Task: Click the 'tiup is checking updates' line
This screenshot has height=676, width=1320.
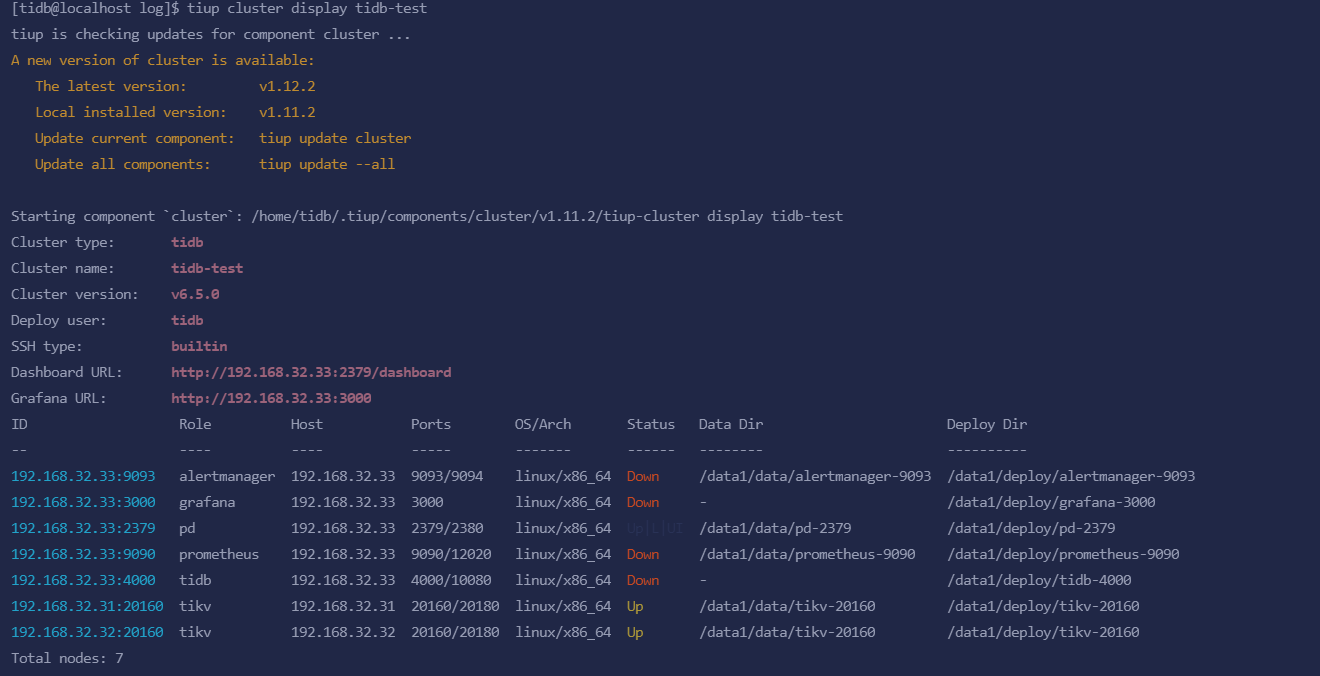Action: pos(211,34)
